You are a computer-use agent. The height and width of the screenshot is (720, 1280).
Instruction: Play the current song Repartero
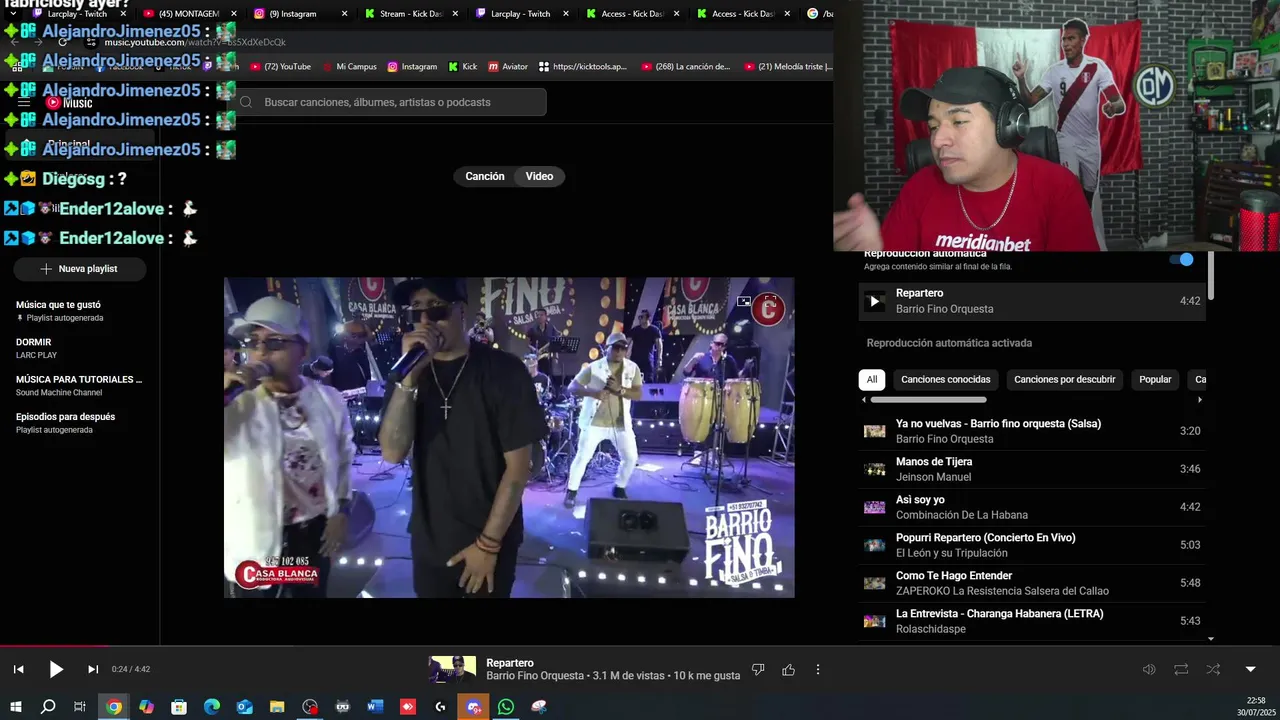coord(56,670)
